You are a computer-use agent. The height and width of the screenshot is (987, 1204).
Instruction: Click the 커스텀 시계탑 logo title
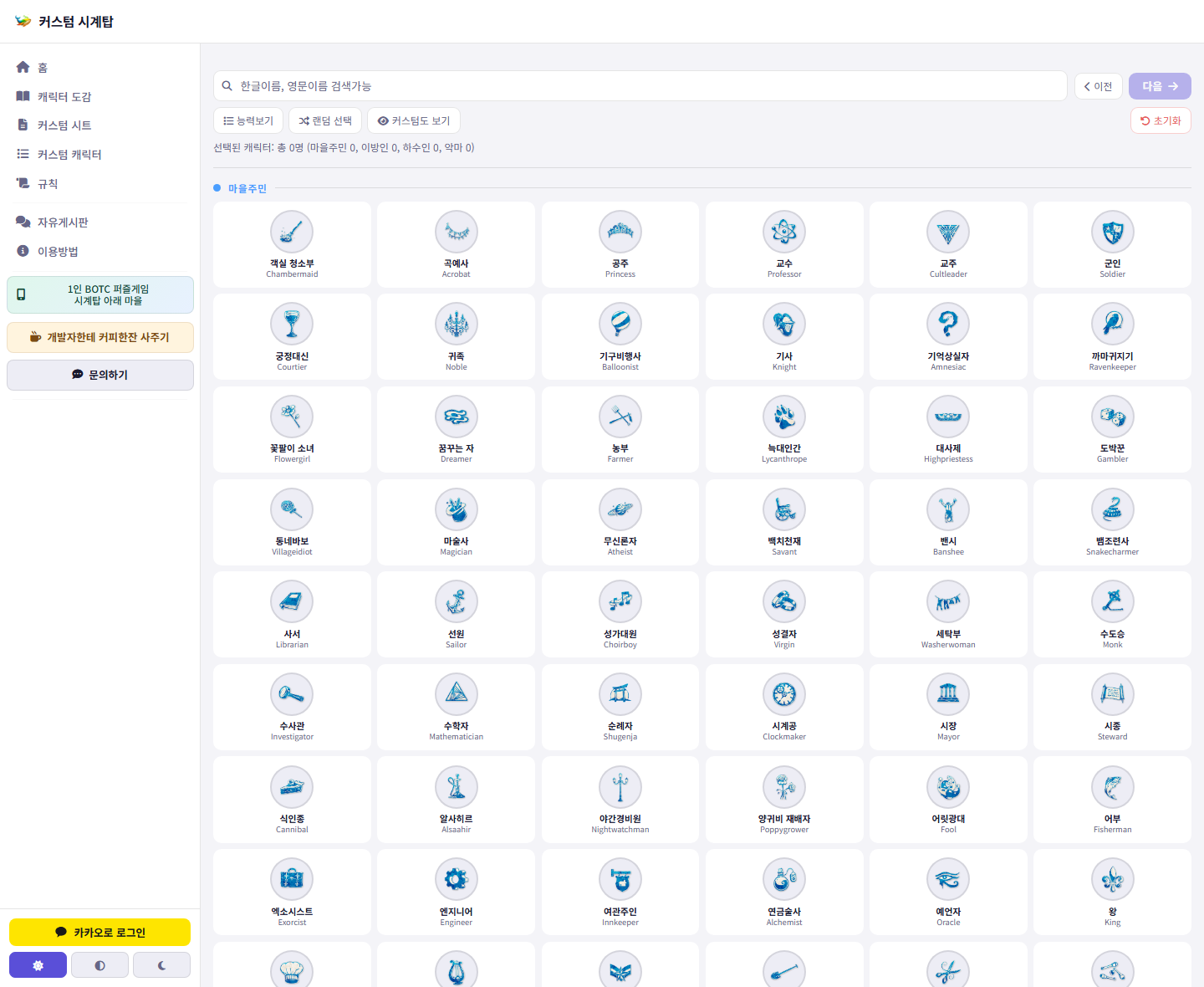point(64,22)
